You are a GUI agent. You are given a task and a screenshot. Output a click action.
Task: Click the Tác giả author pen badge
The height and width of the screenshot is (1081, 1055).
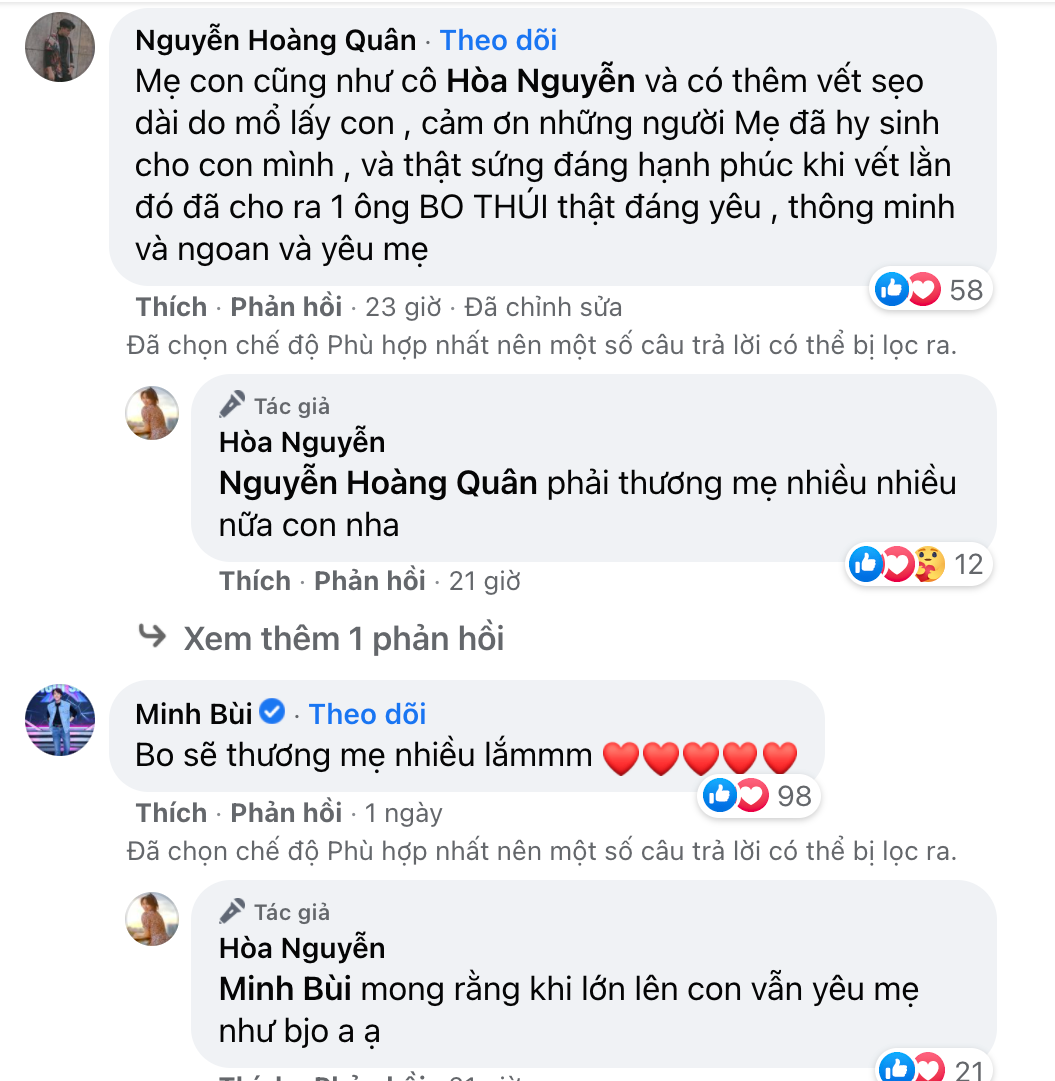click(x=233, y=406)
